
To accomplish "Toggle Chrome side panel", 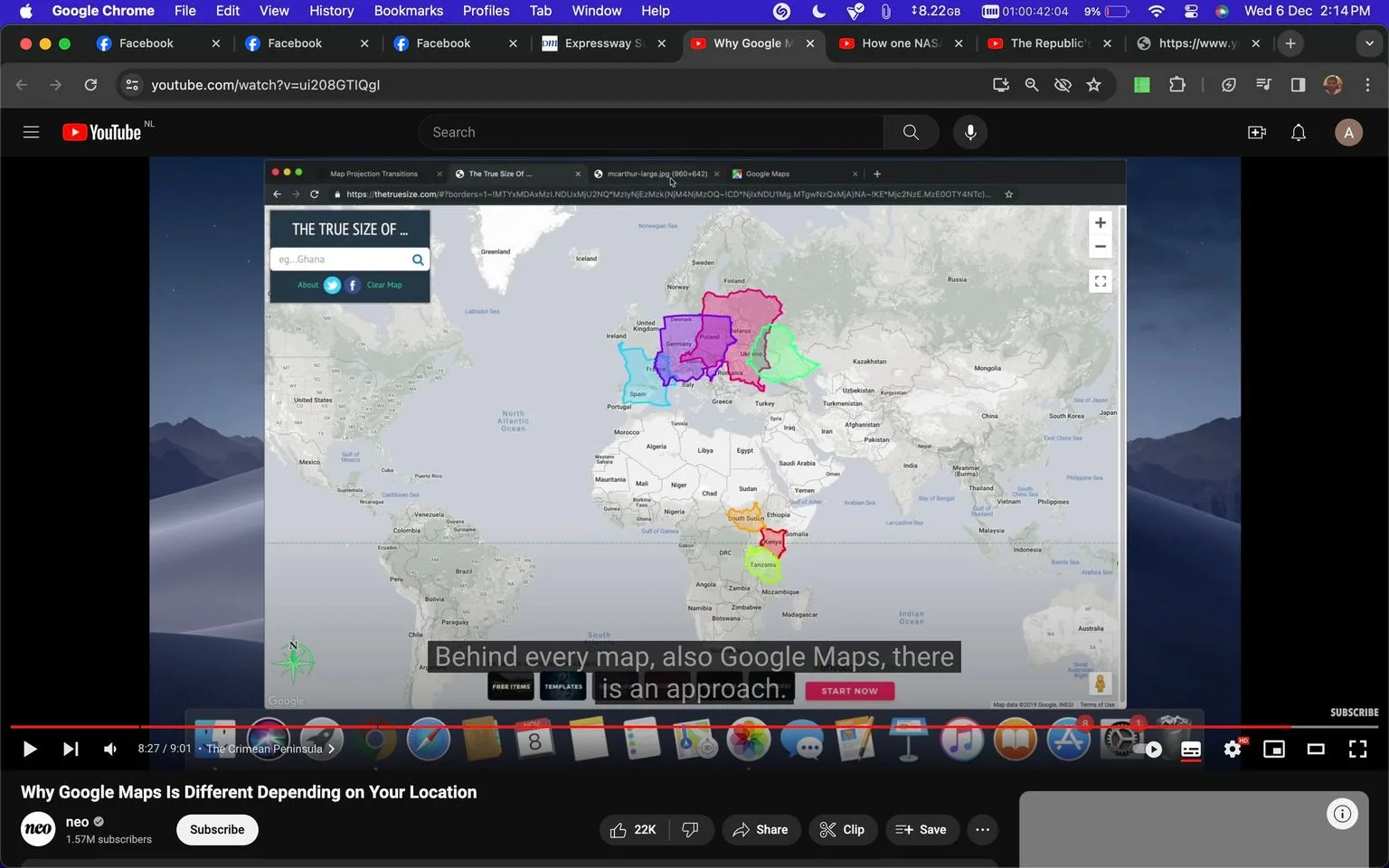I will click(x=1298, y=84).
